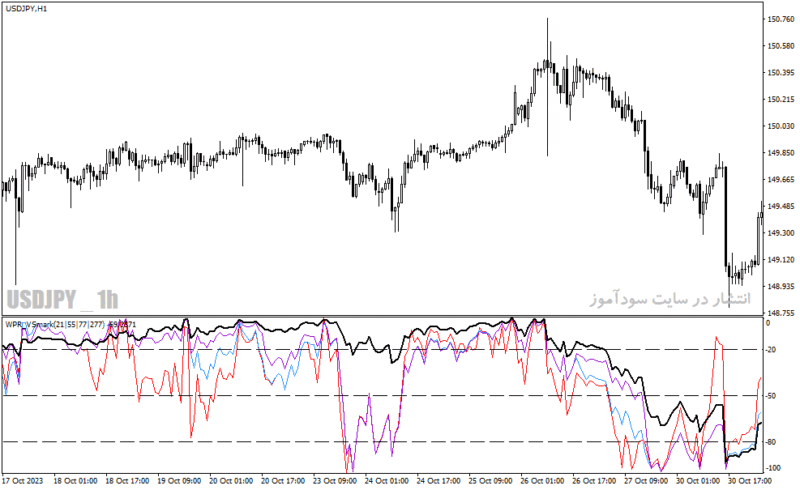Viewport: 800px width, 490px height.
Task: Click the 149.120 price axis label
Action: pyautogui.click(x=781, y=259)
